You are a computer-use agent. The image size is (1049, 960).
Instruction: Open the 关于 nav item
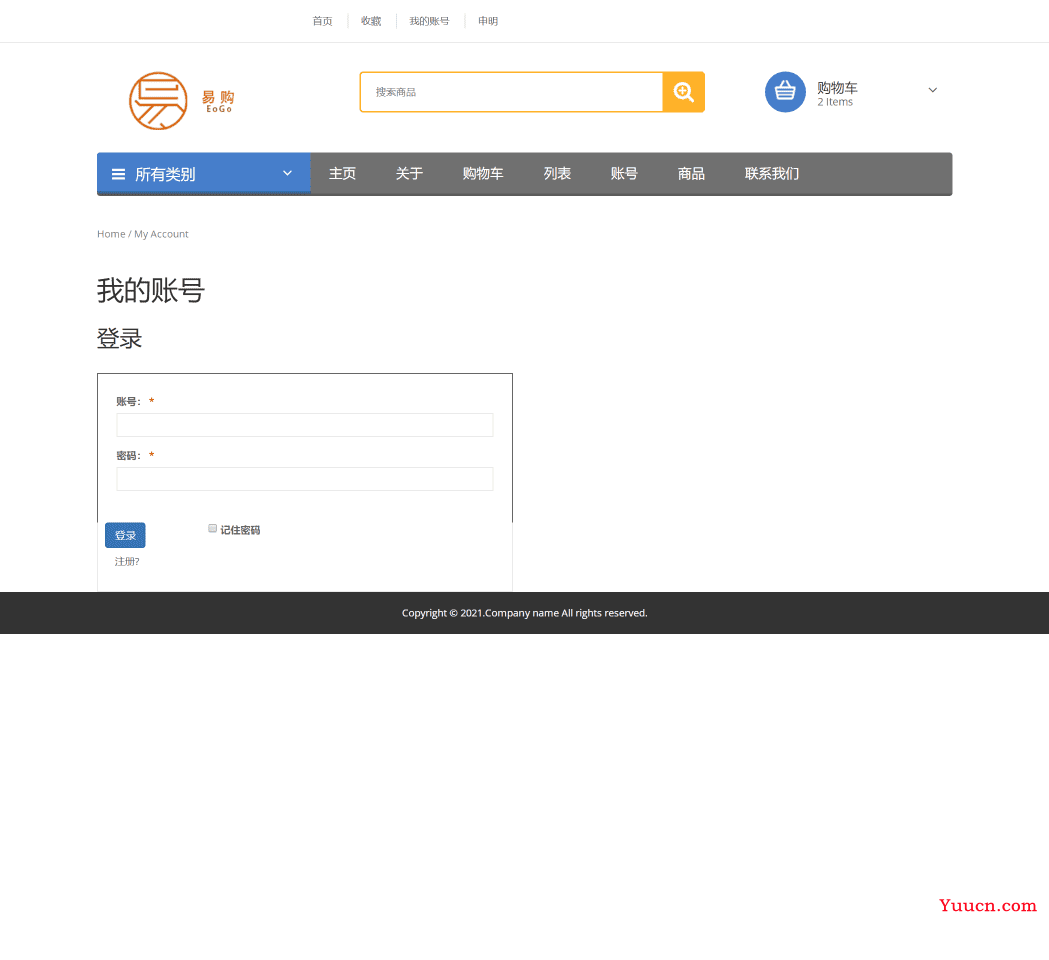pyautogui.click(x=409, y=174)
